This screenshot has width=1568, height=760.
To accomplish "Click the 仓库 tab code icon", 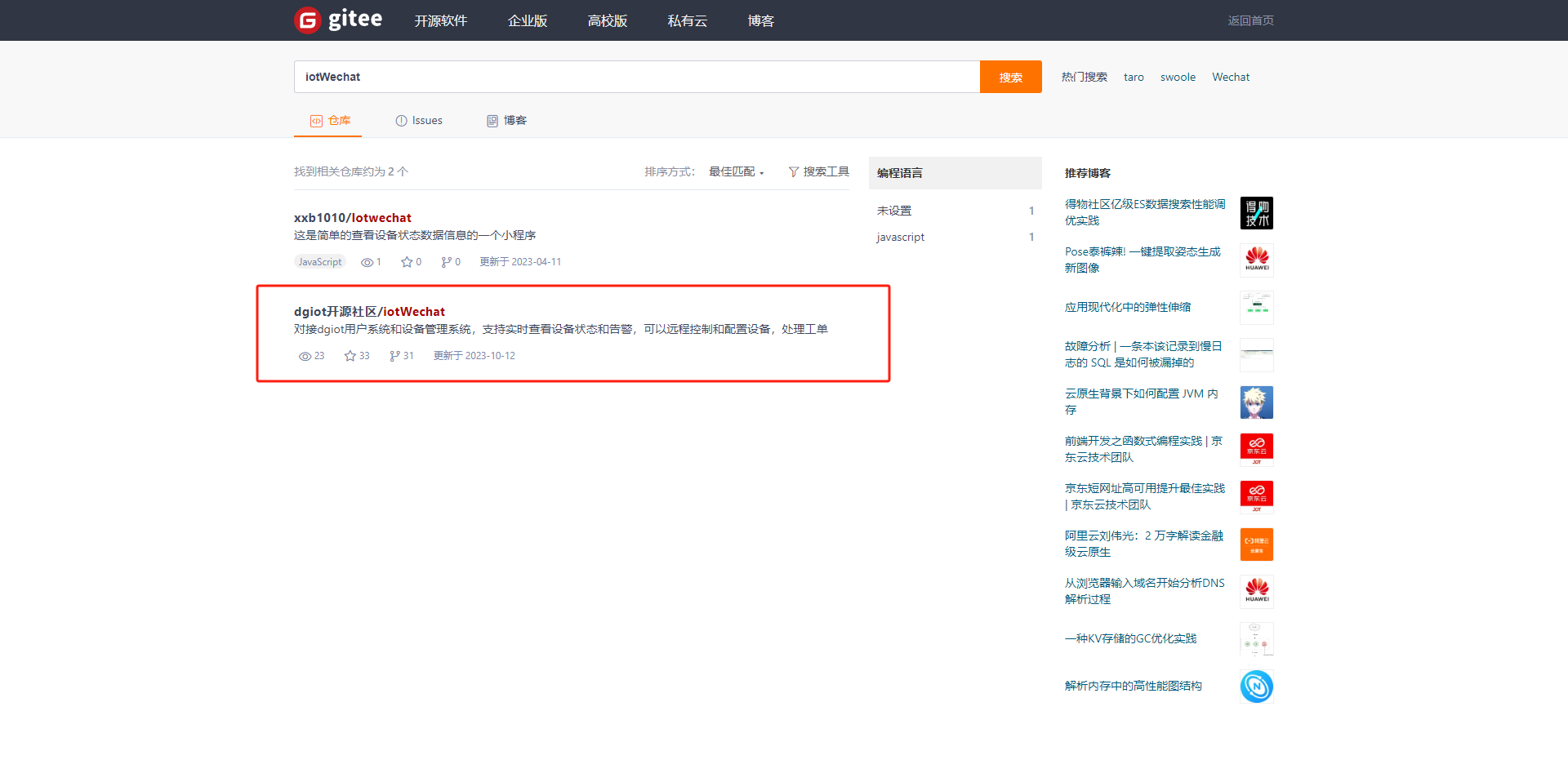I will click(316, 121).
